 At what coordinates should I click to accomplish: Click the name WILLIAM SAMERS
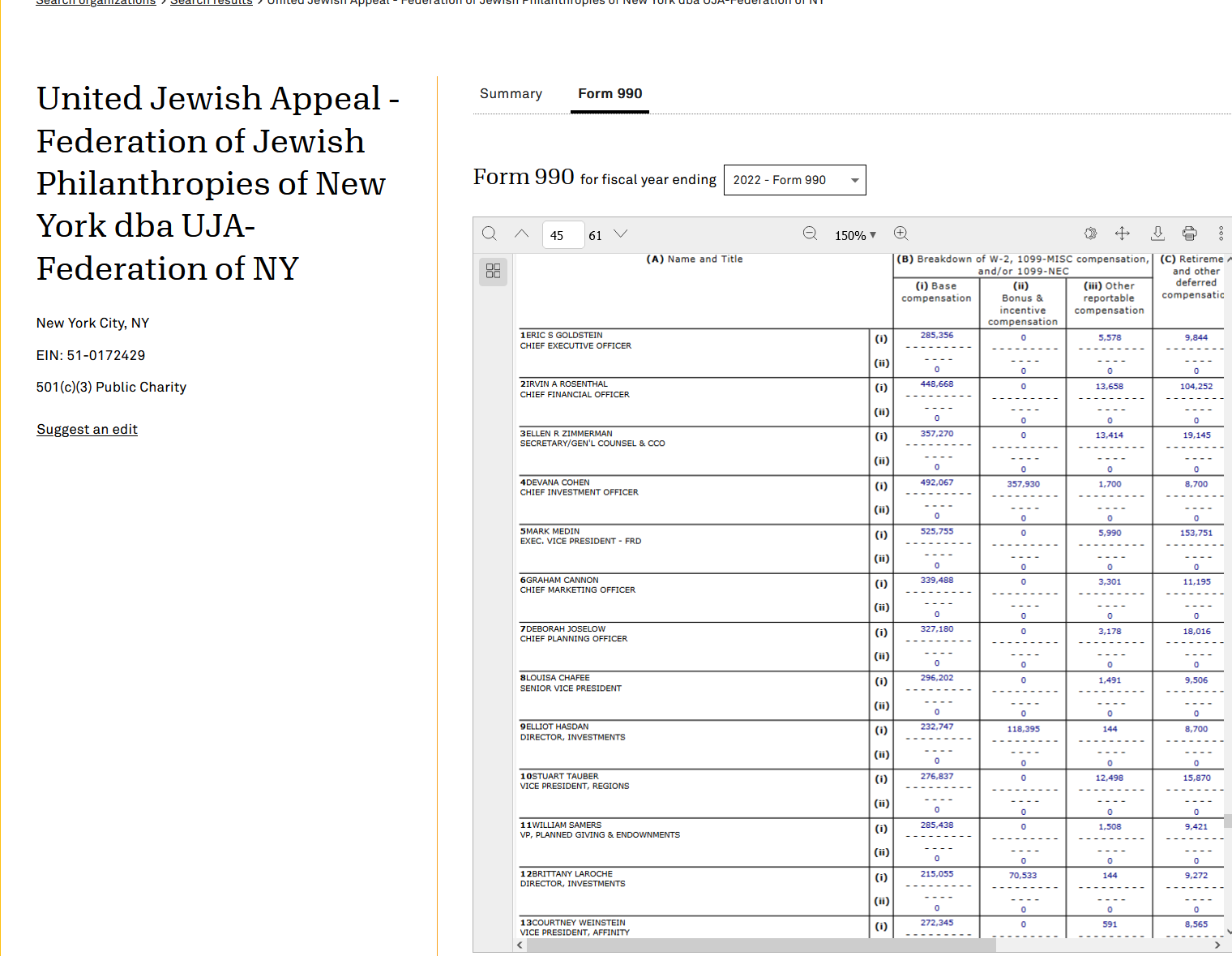[567, 825]
